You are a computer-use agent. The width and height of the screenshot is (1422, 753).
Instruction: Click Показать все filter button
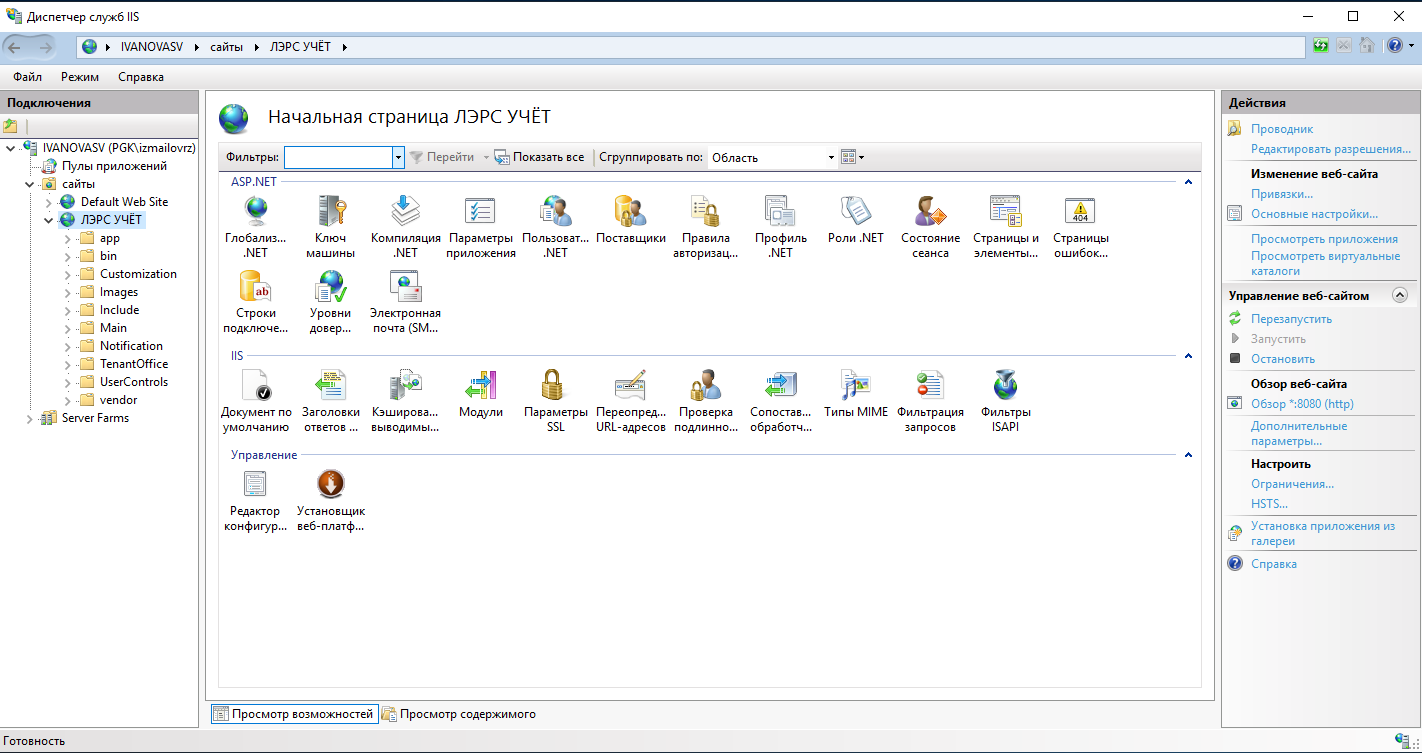(x=539, y=157)
